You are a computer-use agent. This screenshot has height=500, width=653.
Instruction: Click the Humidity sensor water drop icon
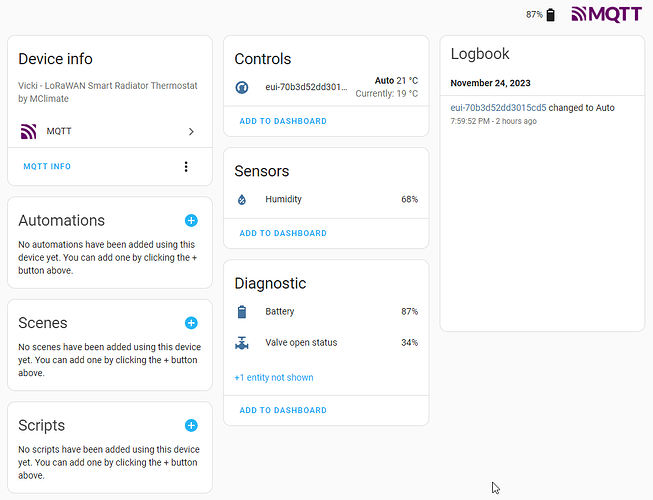click(242, 199)
